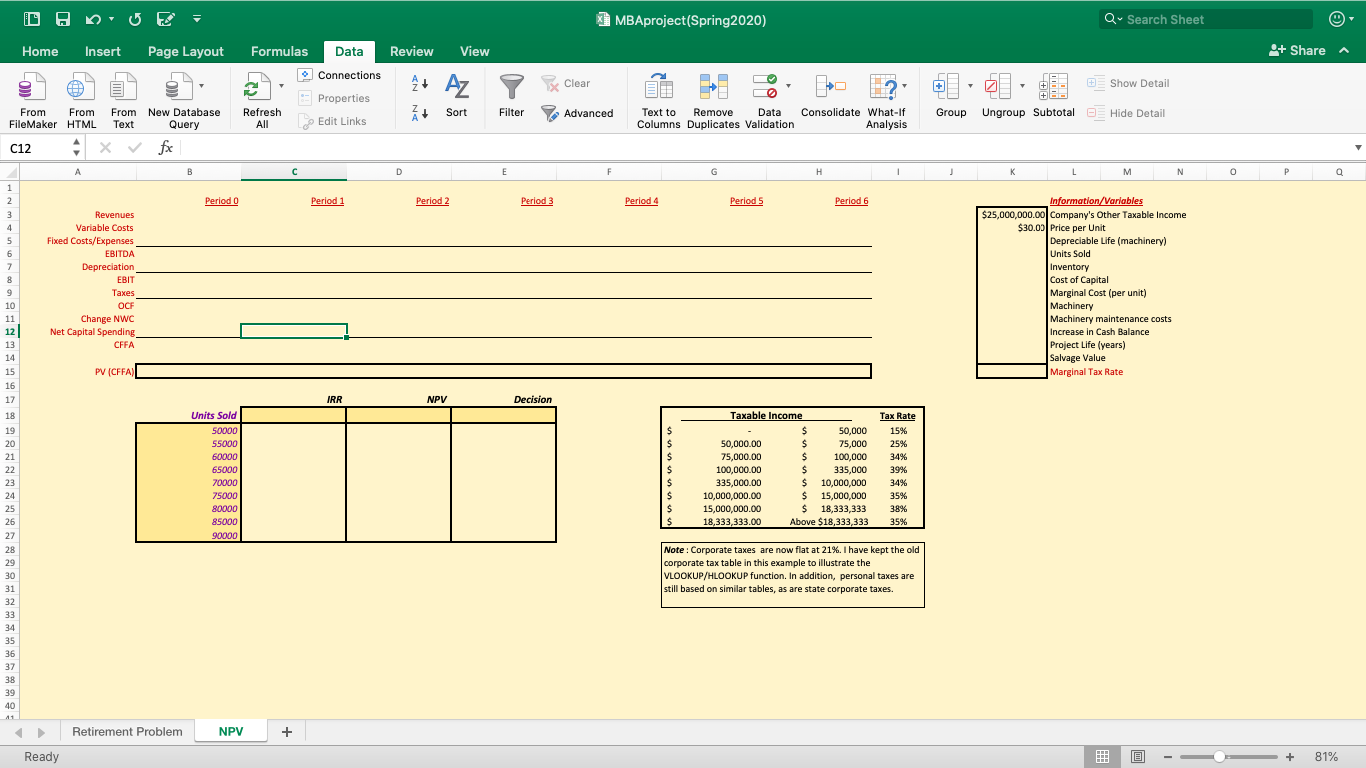1366x768 pixels.
Task: Click the New Database Query icon
Action: tap(177, 87)
